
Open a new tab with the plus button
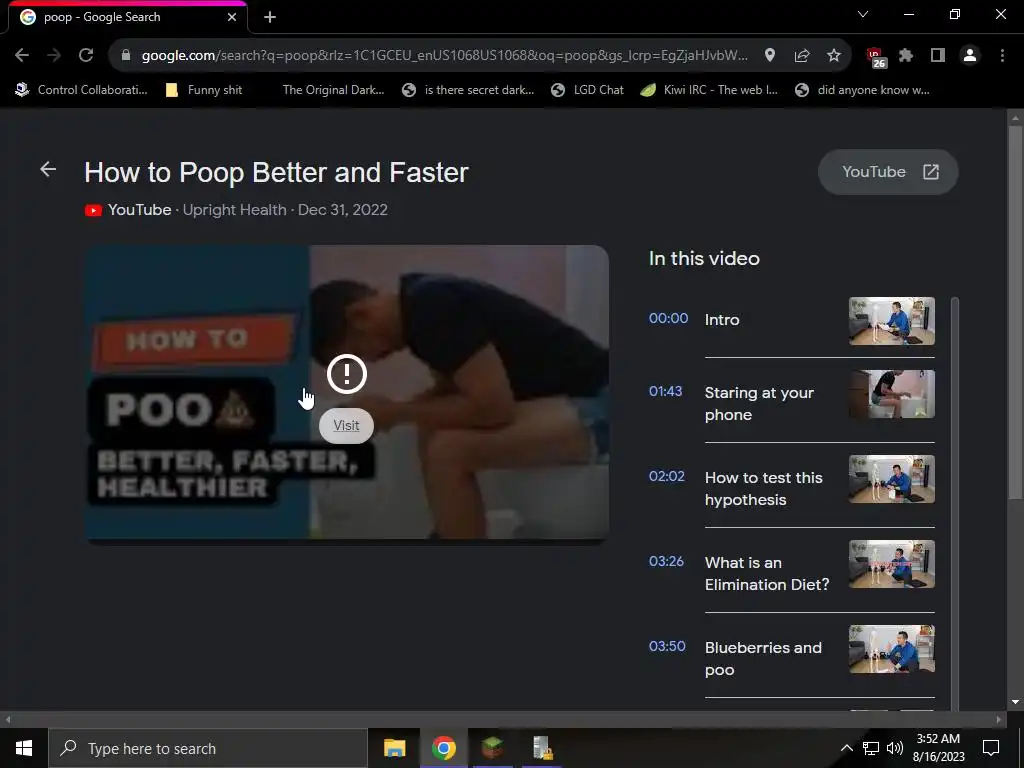[270, 17]
